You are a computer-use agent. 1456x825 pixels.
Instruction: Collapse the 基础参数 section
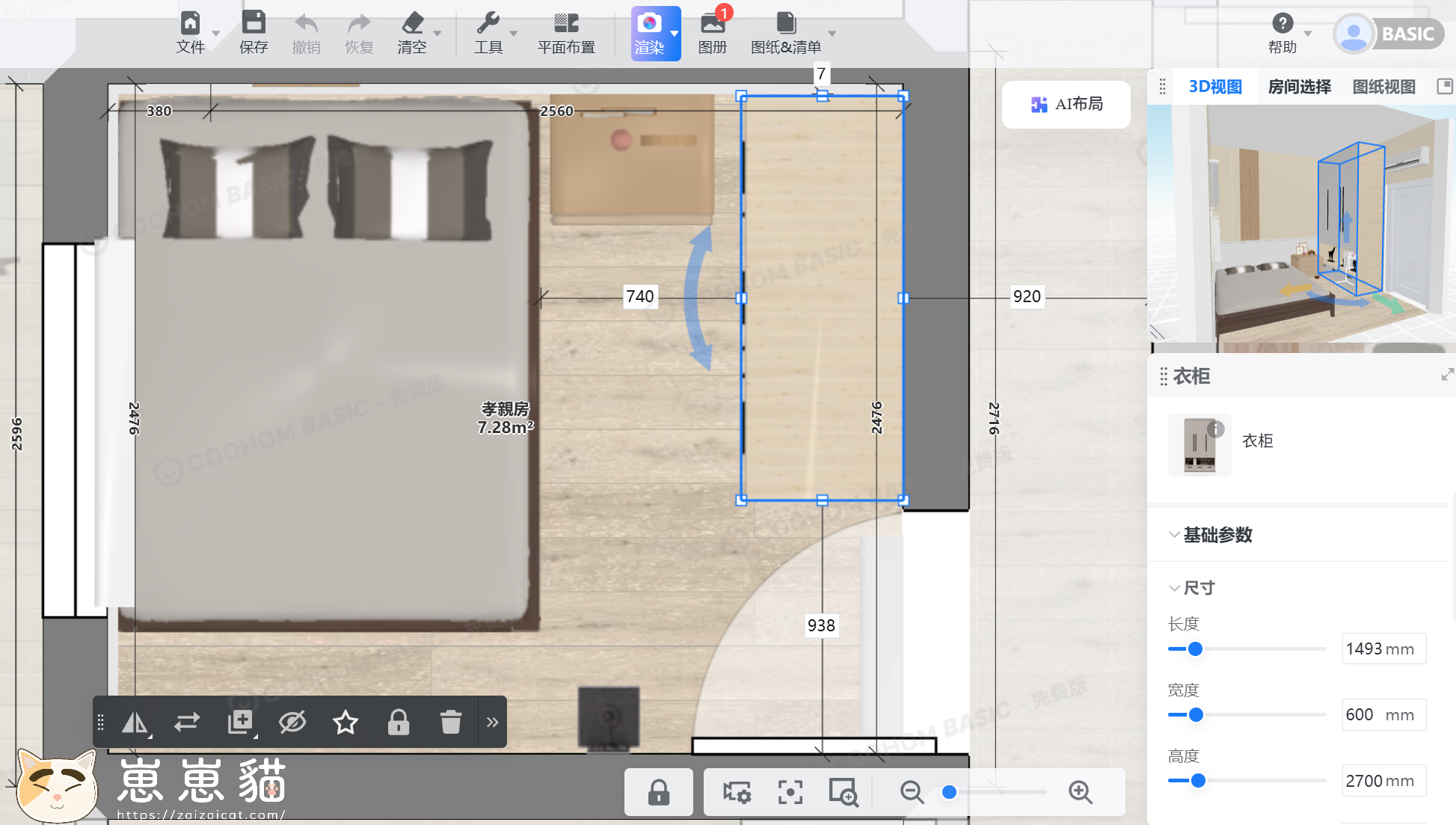click(x=1174, y=535)
